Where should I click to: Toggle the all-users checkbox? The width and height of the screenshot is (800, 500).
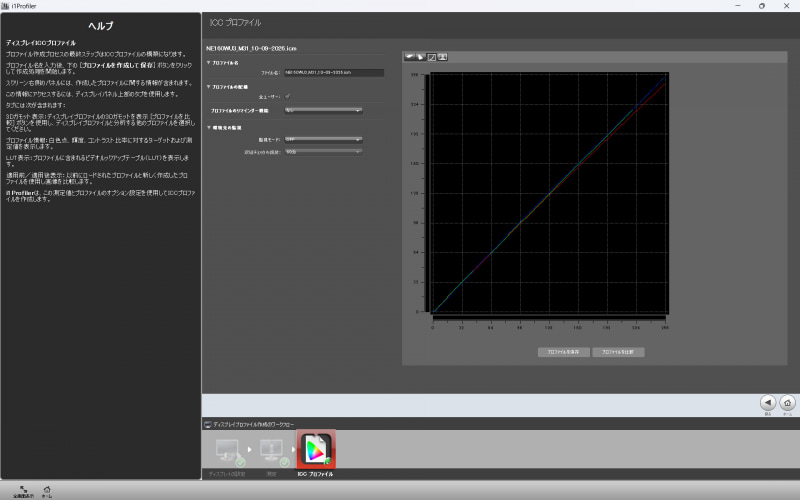pyautogui.click(x=288, y=96)
